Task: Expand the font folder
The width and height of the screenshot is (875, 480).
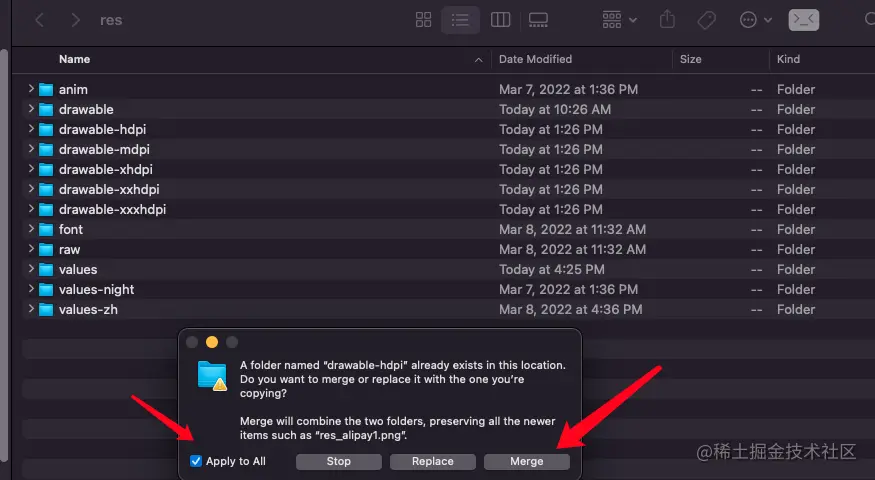Action: pos(31,229)
